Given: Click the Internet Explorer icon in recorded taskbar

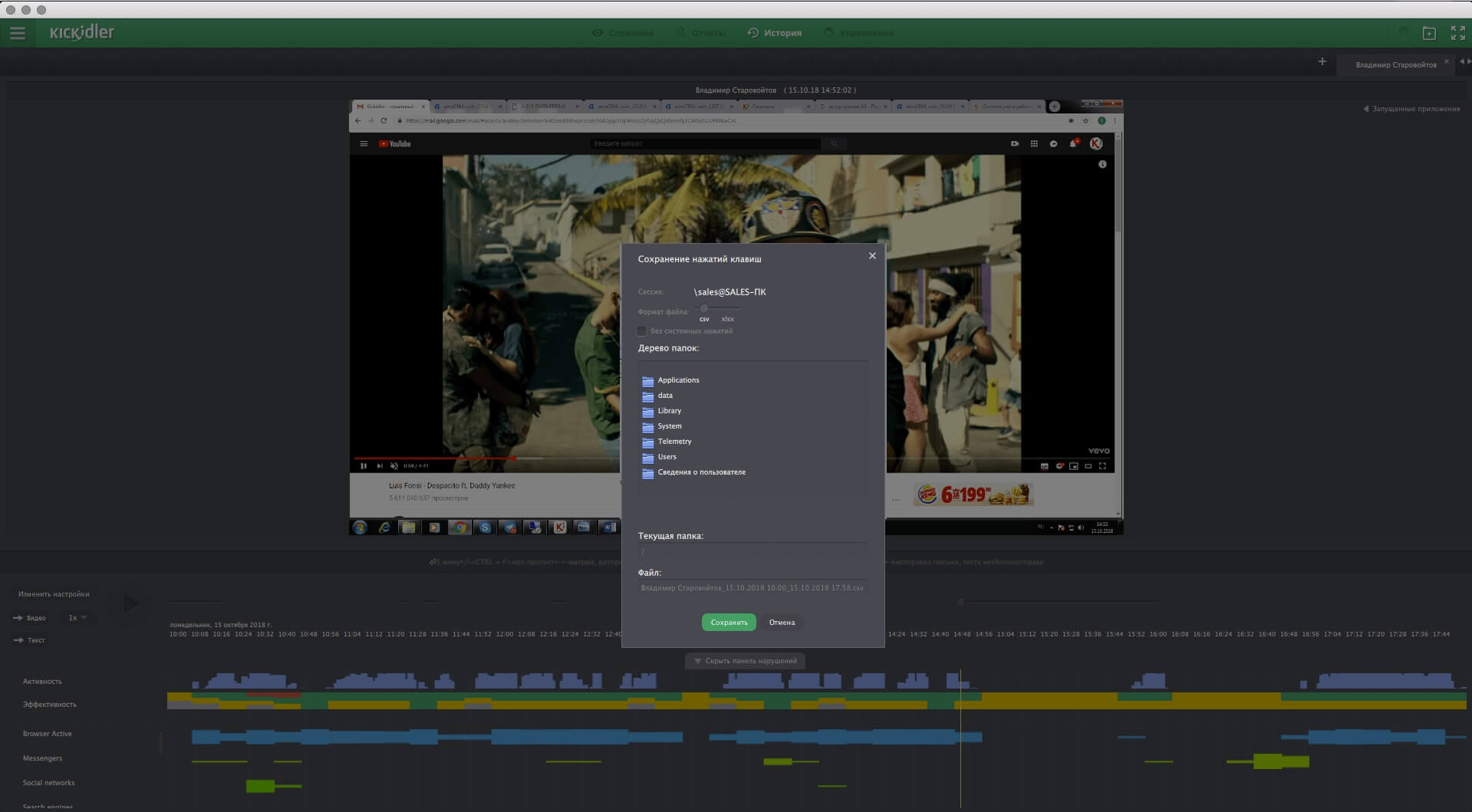Looking at the screenshot, I should click(384, 527).
